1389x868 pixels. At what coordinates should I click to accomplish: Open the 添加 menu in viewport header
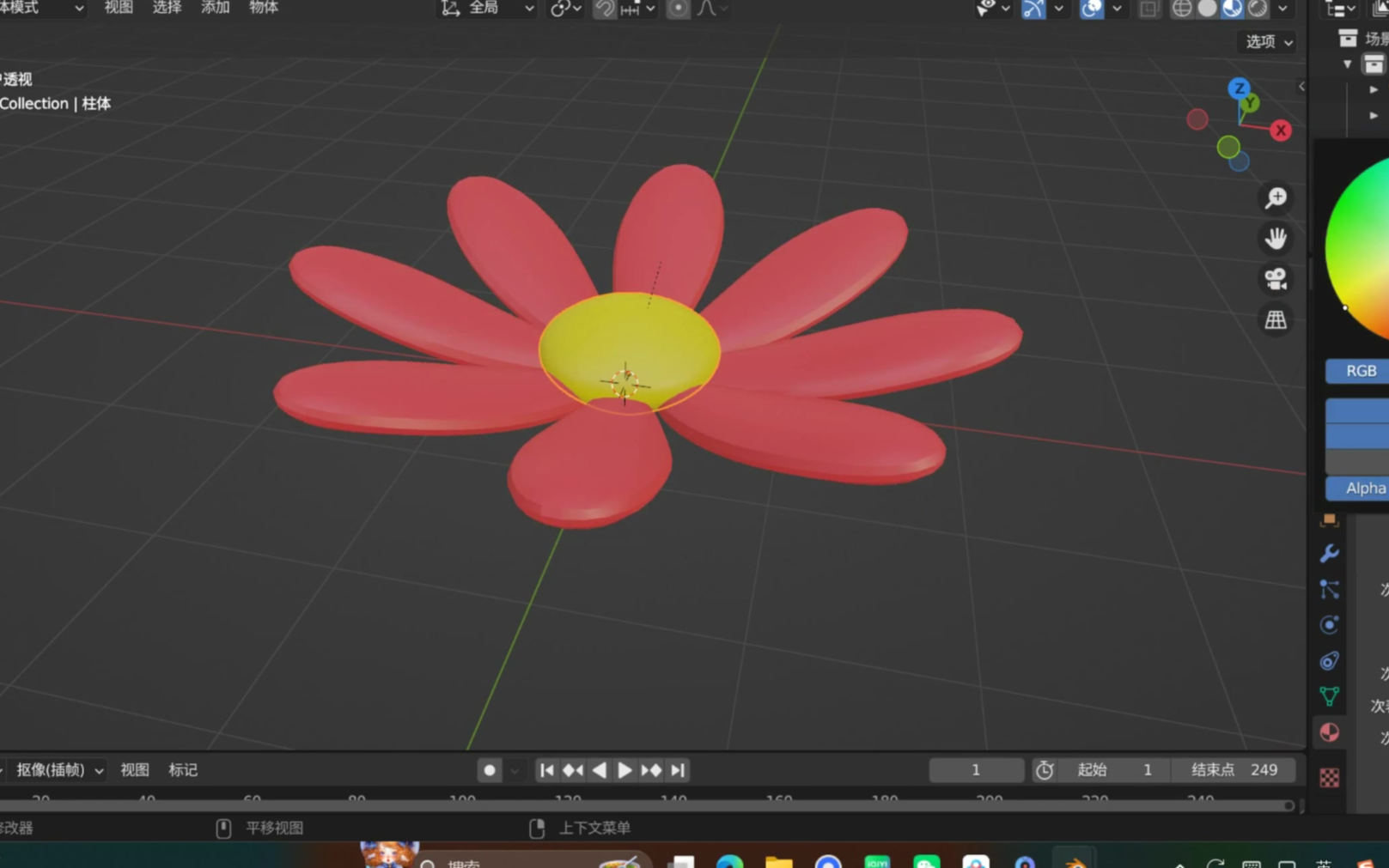click(x=215, y=8)
